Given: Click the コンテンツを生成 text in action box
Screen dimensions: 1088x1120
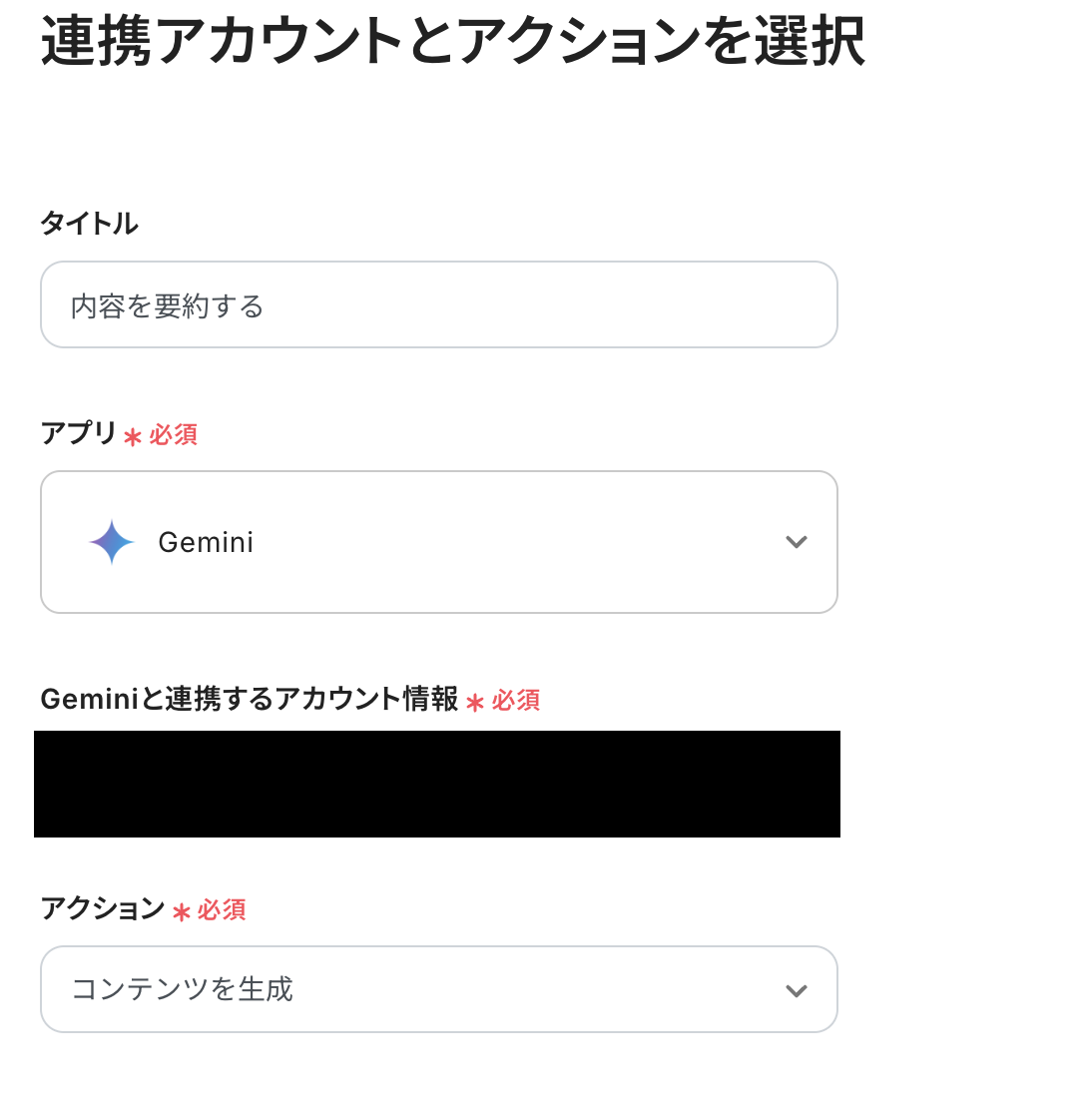Looking at the screenshot, I should 183,989.
